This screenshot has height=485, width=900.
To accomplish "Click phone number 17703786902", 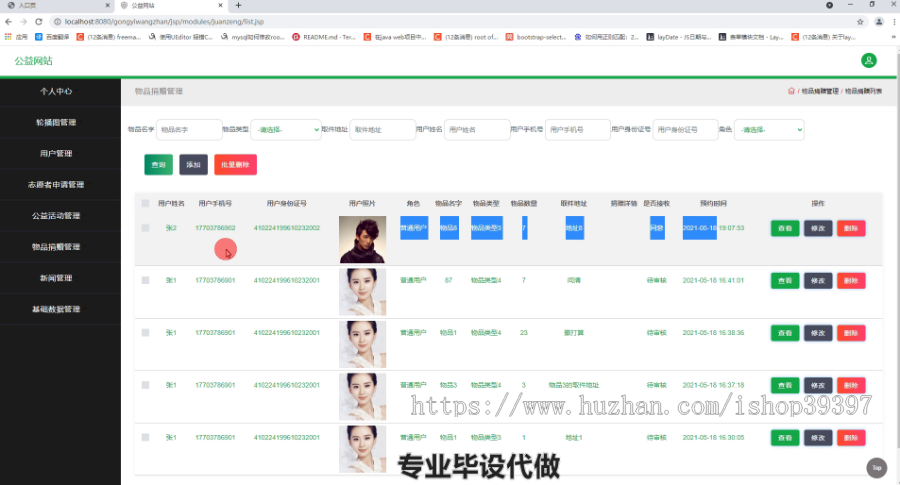I will [x=215, y=228].
